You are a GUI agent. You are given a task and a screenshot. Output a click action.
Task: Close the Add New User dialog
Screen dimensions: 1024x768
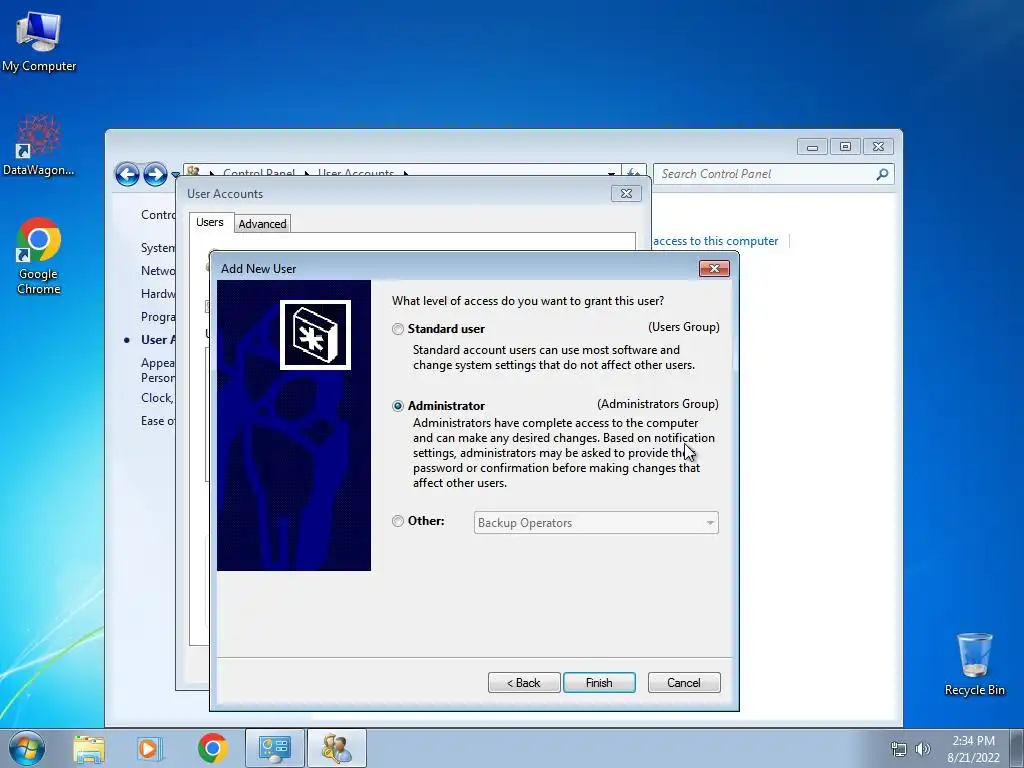pos(714,268)
